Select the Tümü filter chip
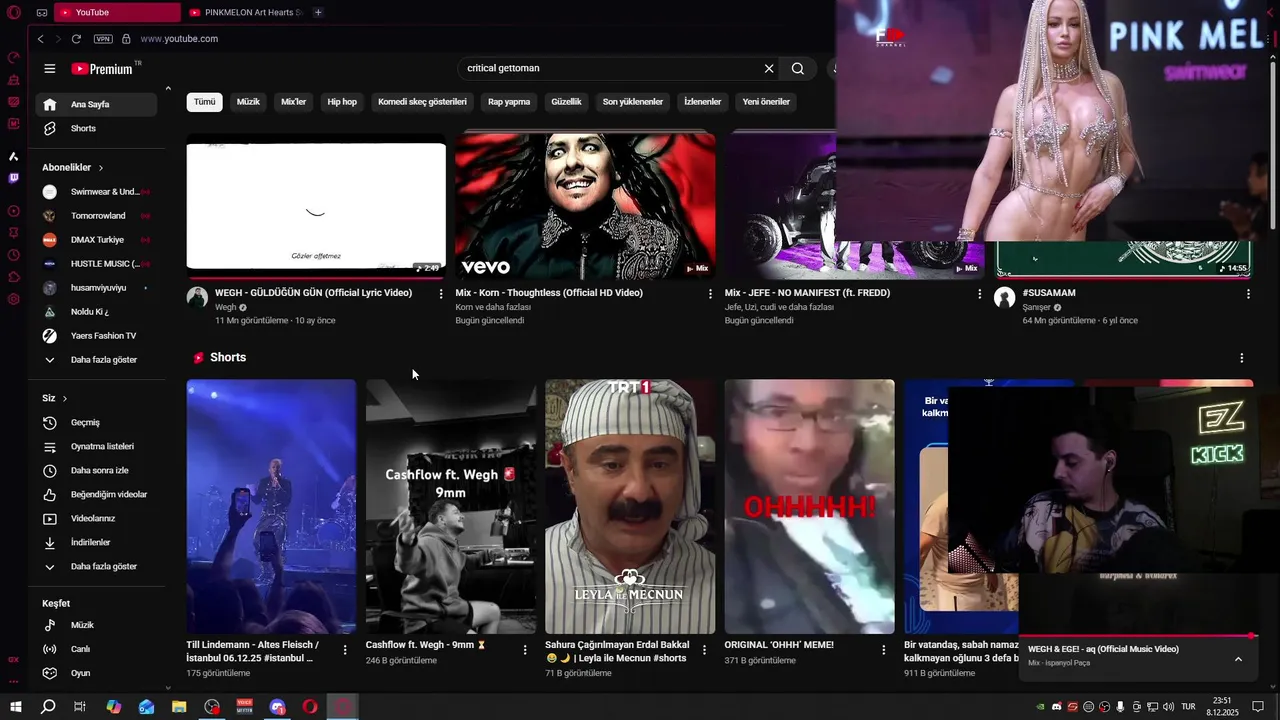The height and width of the screenshot is (720, 1280). coord(204,102)
